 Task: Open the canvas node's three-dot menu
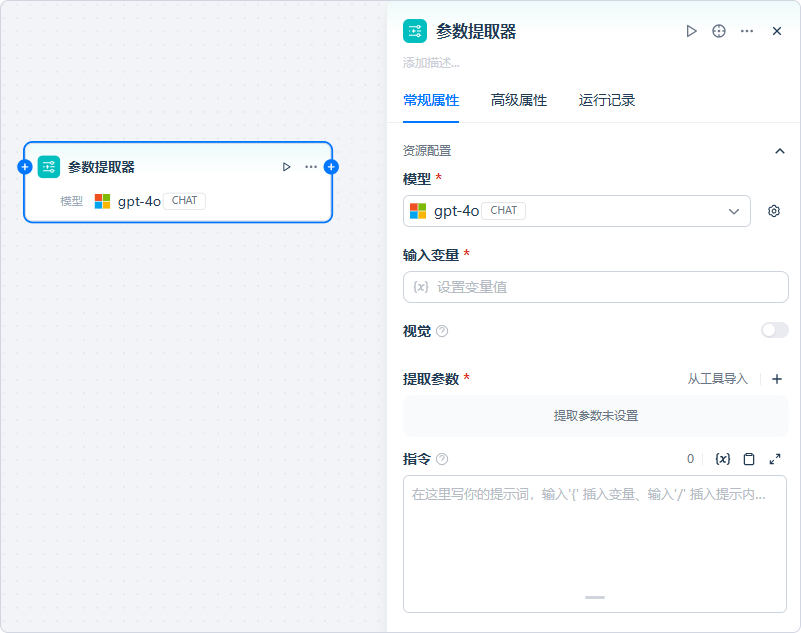click(x=311, y=167)
